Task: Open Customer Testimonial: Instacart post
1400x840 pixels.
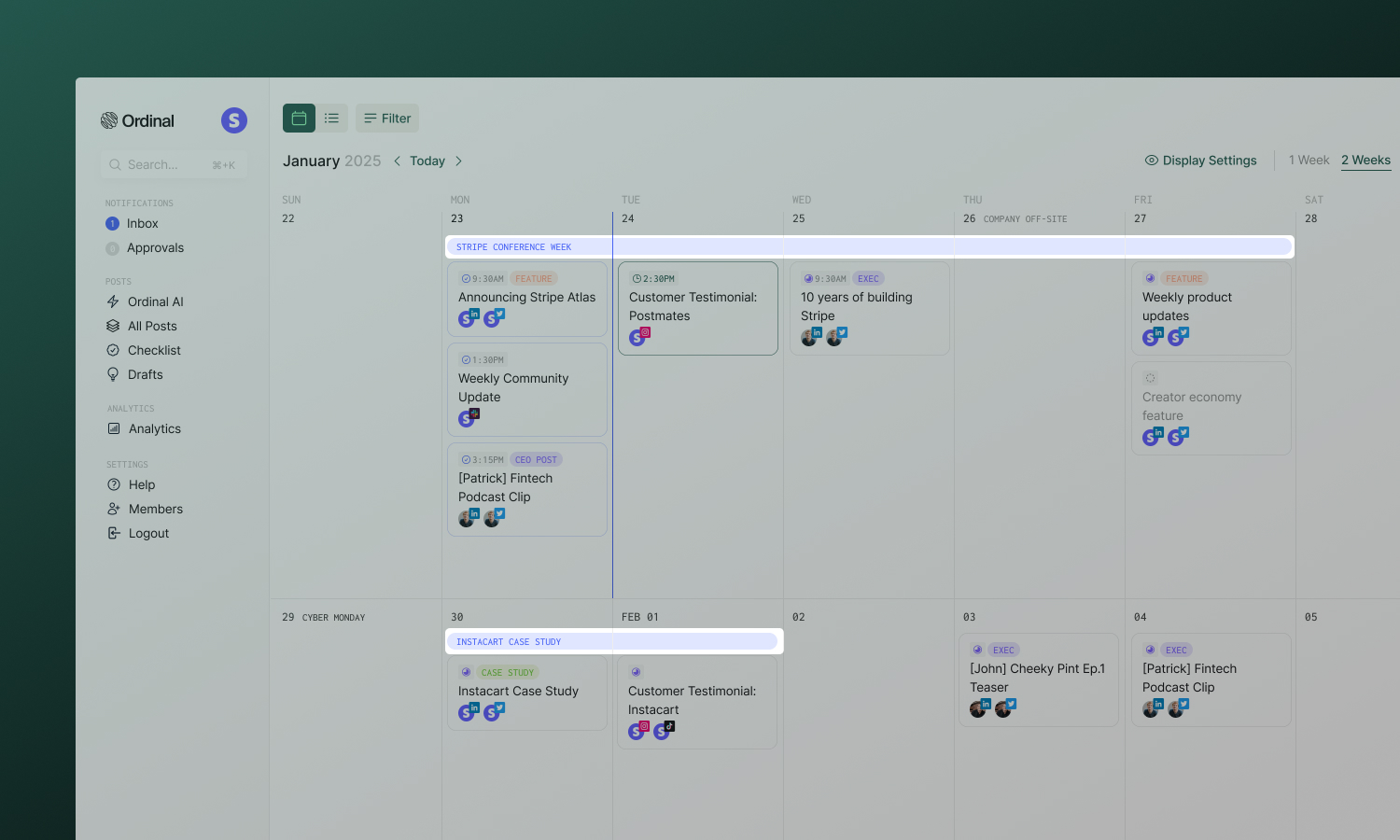Action: pyautogui.click(x=697, y=702)
